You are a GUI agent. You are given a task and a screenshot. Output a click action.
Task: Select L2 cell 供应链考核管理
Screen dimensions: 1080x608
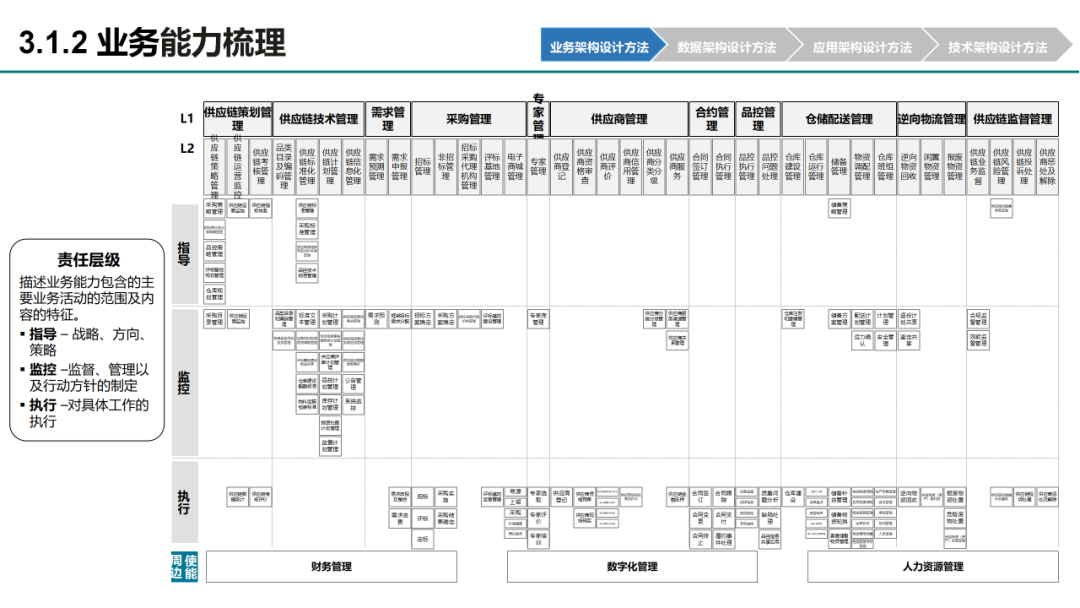click(x=260, y=167)
